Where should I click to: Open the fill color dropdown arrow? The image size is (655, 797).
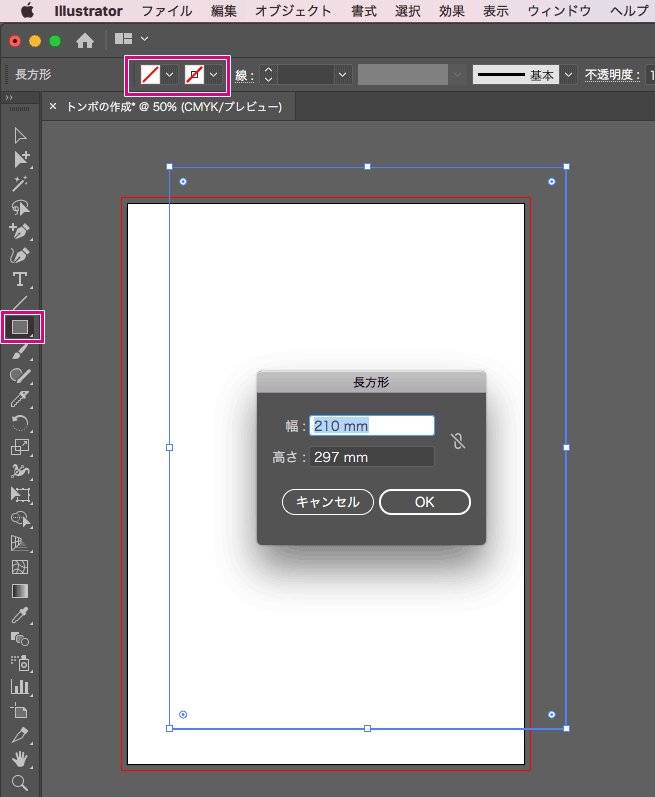169,75
